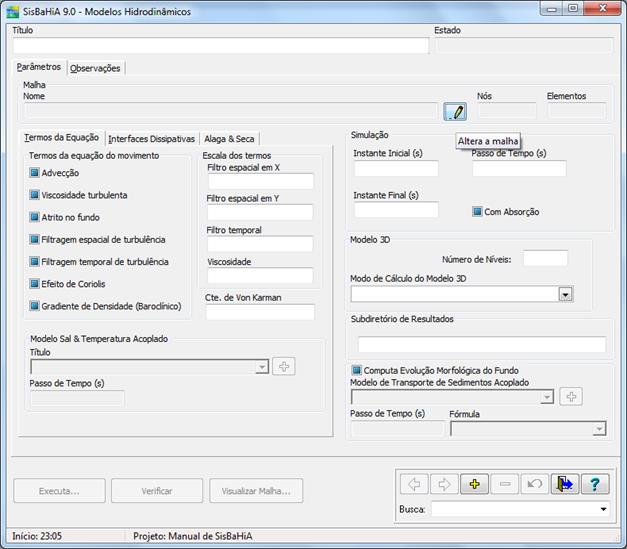The width and height of the screenshot is (627, 549).
Task: Click the Executa... button
Action: (59, 491)
